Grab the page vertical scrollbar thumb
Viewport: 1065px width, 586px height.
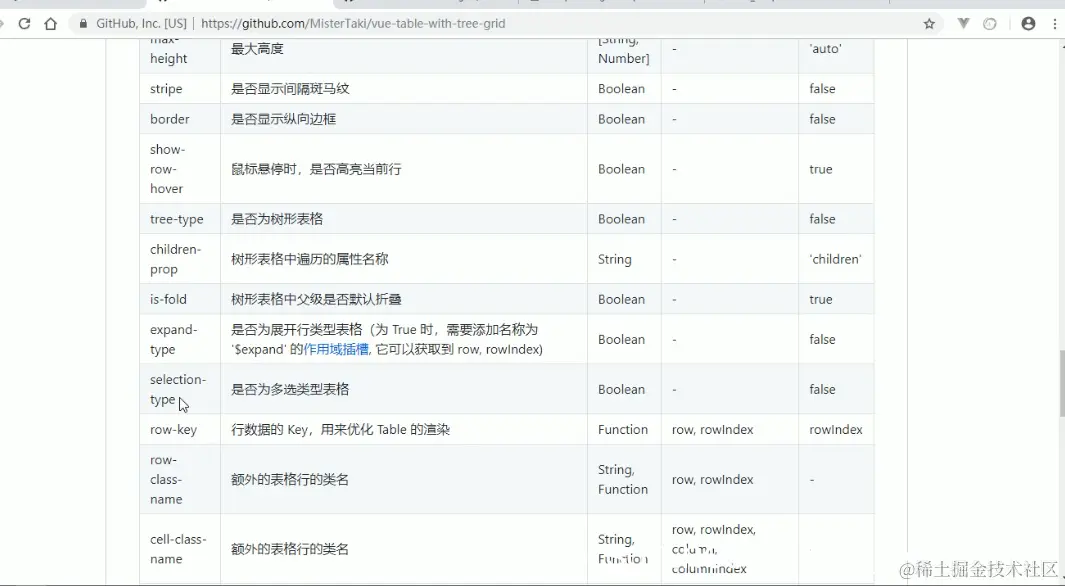(x=1061, y=382)
